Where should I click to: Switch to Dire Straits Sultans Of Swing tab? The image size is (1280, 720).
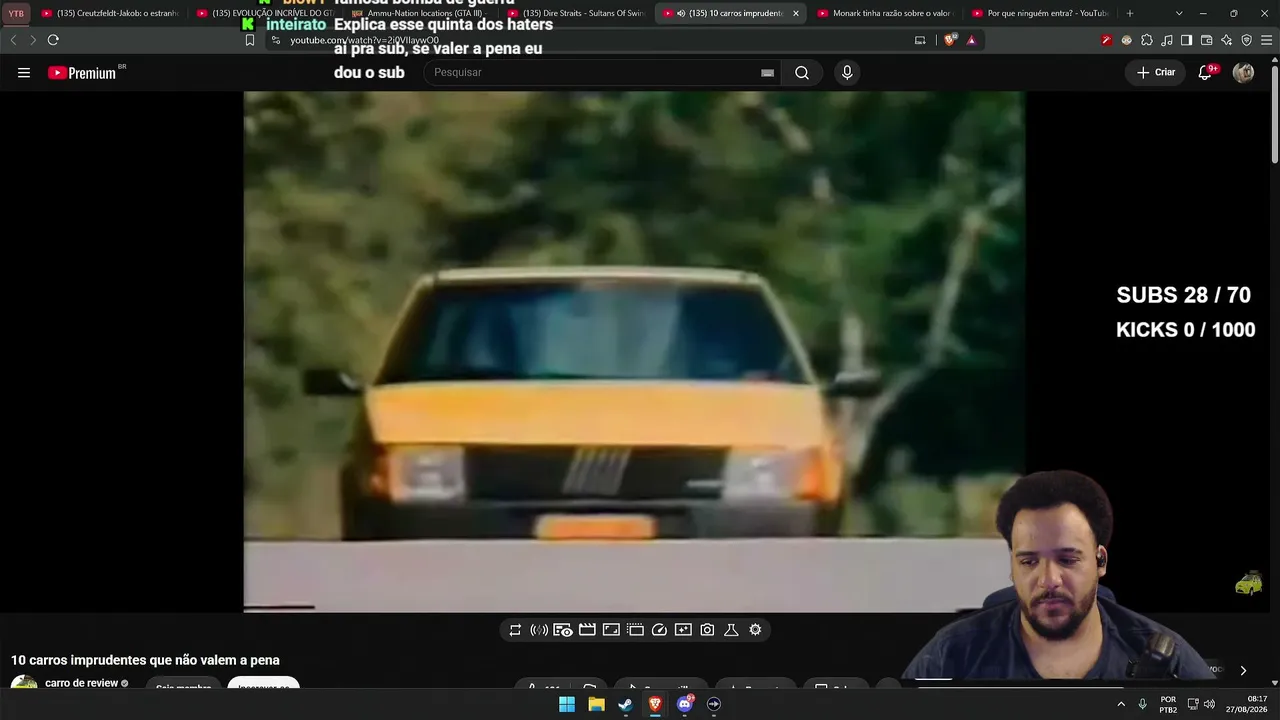577,13
